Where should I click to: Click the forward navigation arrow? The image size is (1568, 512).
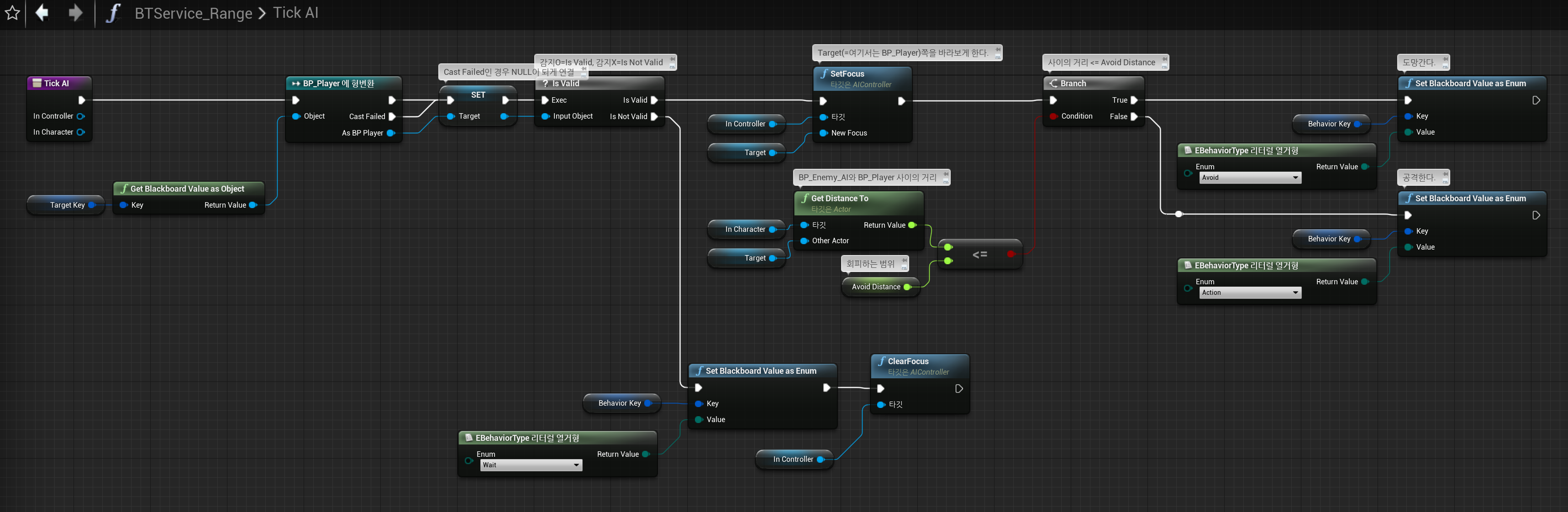pyautogui.click(x=75, y=13)
